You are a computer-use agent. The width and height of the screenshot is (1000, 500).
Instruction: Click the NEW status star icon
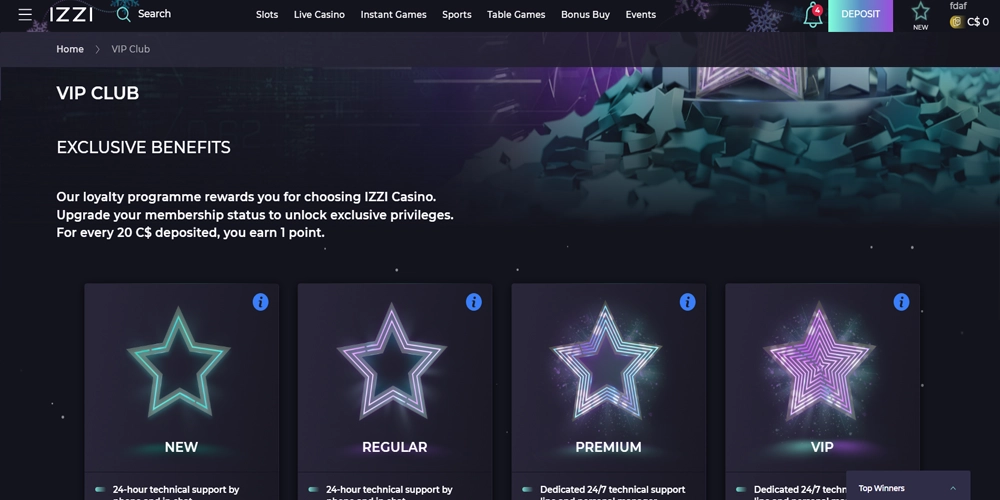[x=920, y=12]
